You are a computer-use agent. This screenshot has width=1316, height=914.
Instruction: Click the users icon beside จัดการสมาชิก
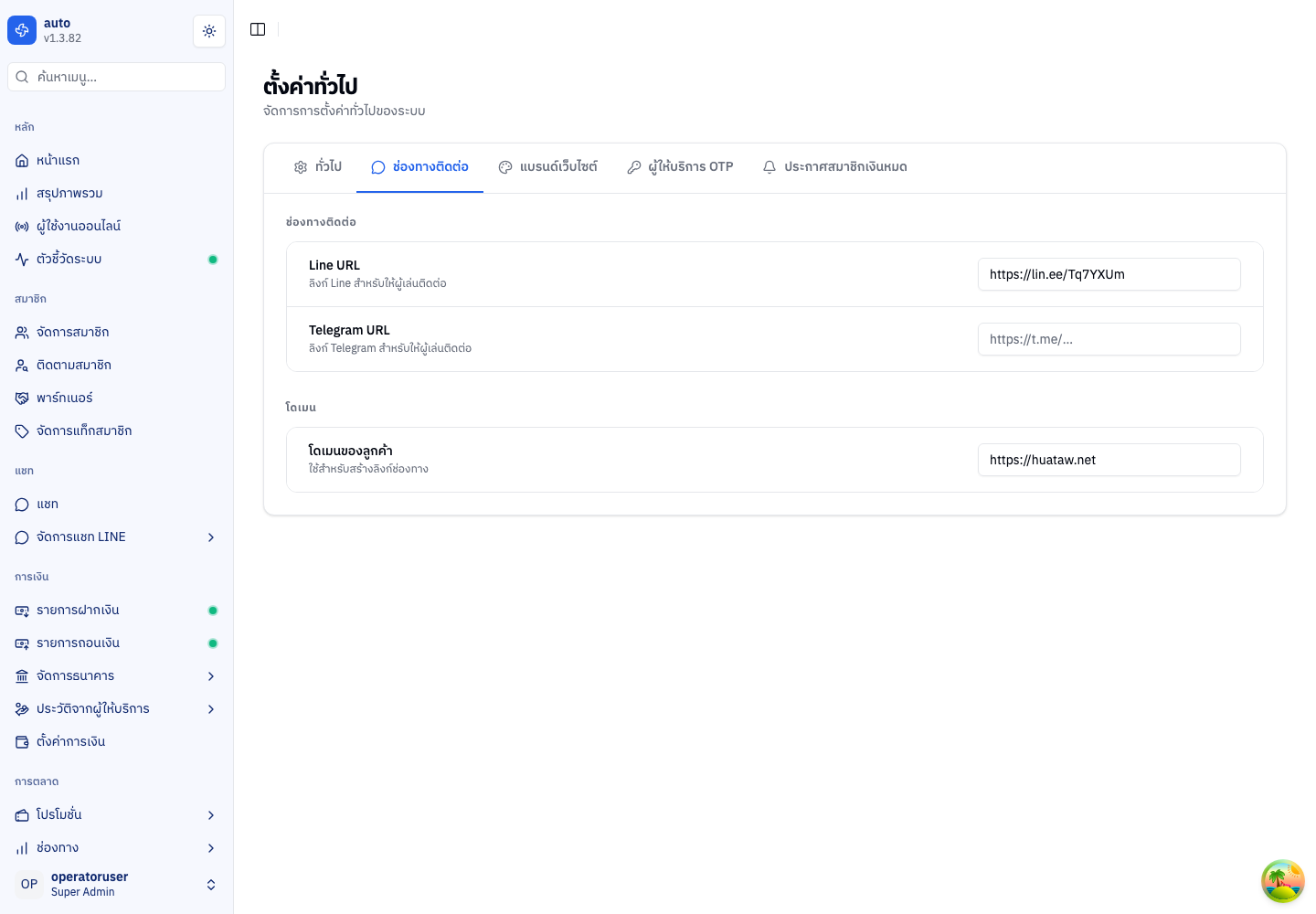coord(22,333)
